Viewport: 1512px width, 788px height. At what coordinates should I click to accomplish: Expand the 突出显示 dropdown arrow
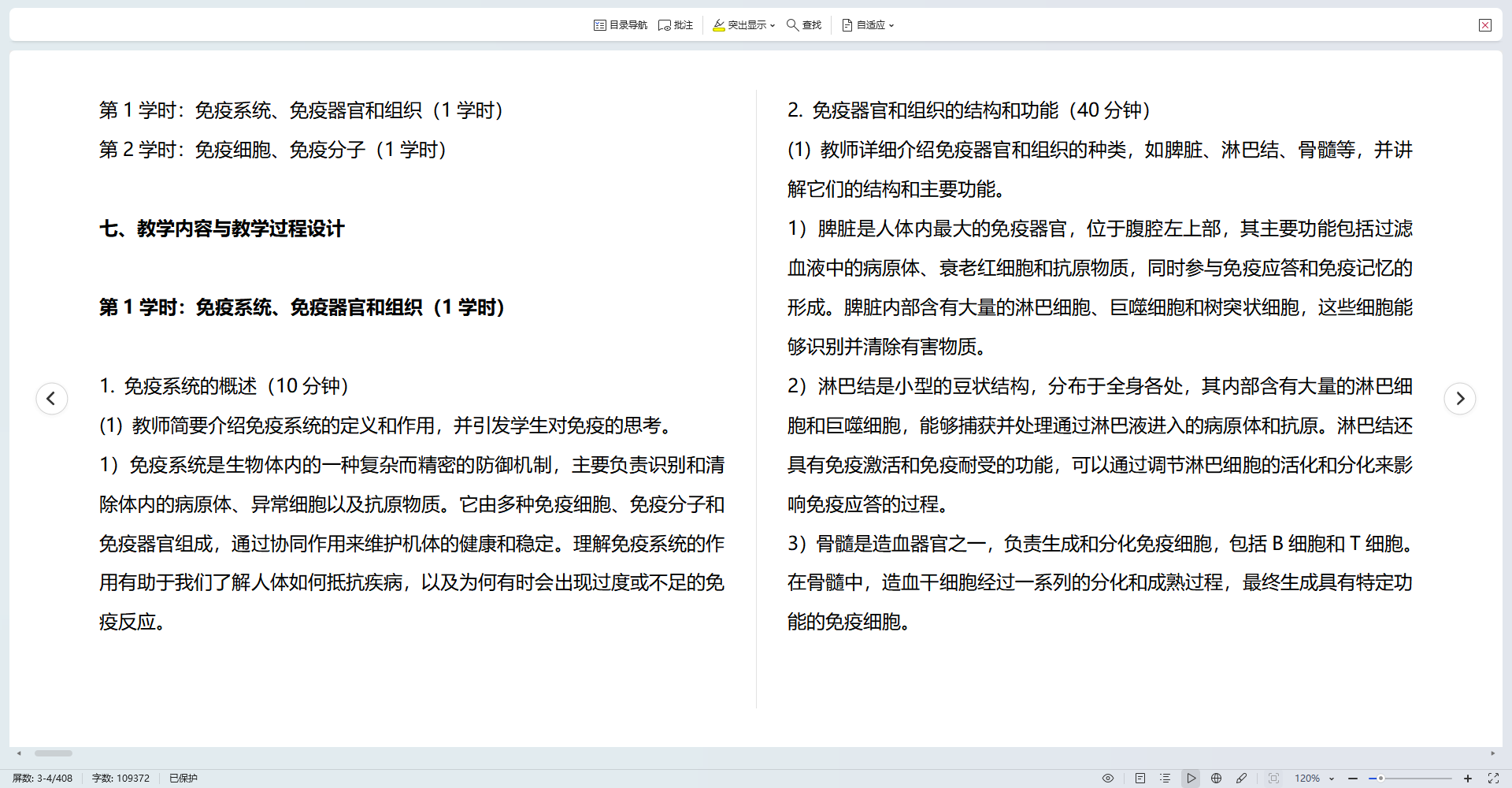click(773, 26)
